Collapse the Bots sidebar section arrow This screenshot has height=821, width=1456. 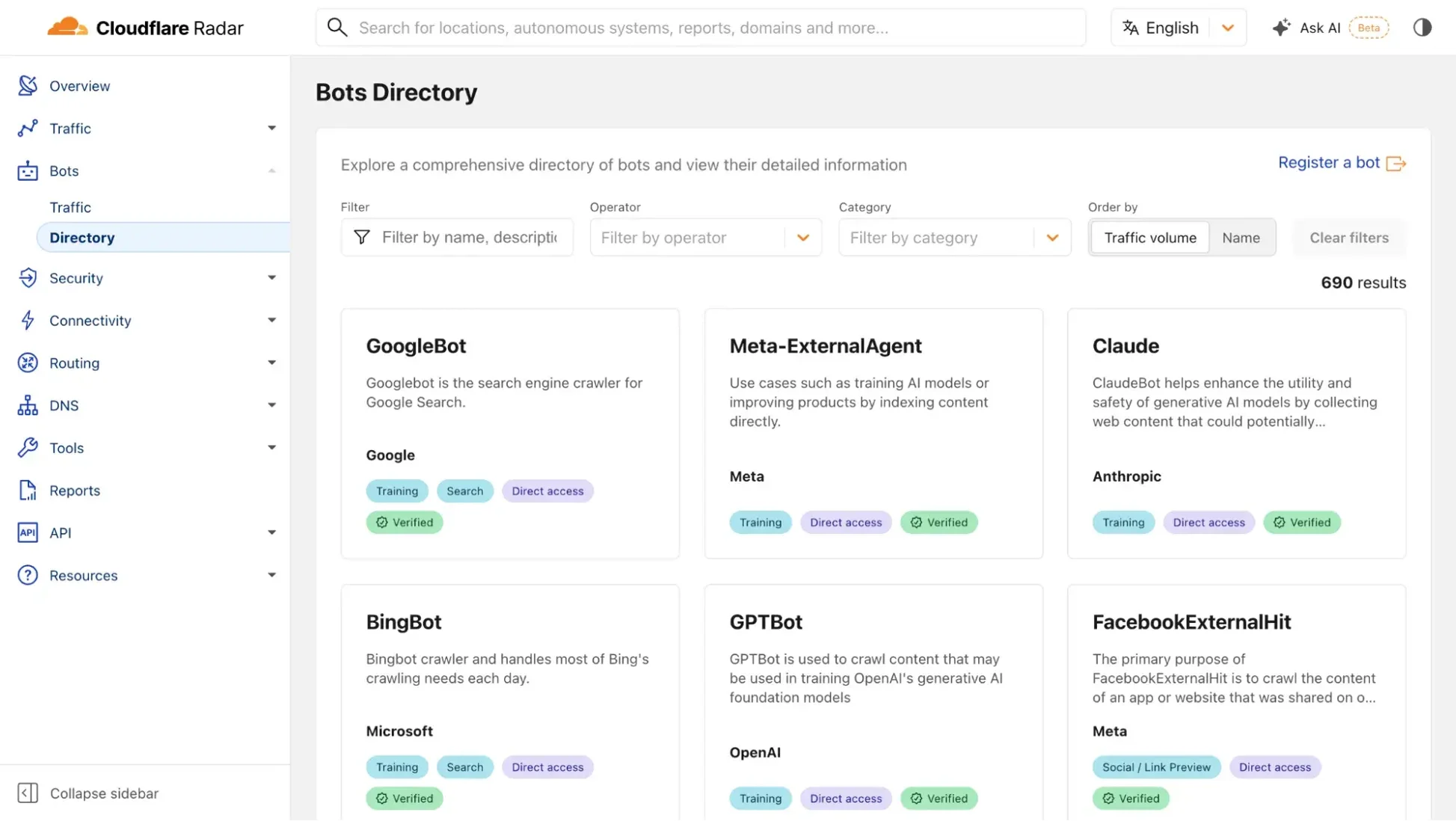point(271,171)
